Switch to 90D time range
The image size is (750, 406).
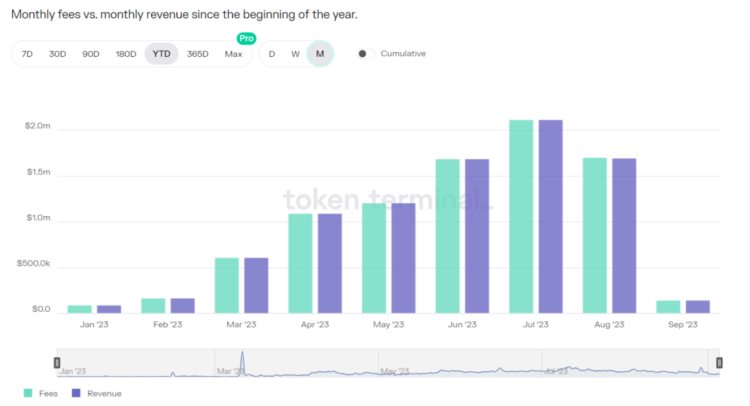pyautogui.click(x=91, y=54)
